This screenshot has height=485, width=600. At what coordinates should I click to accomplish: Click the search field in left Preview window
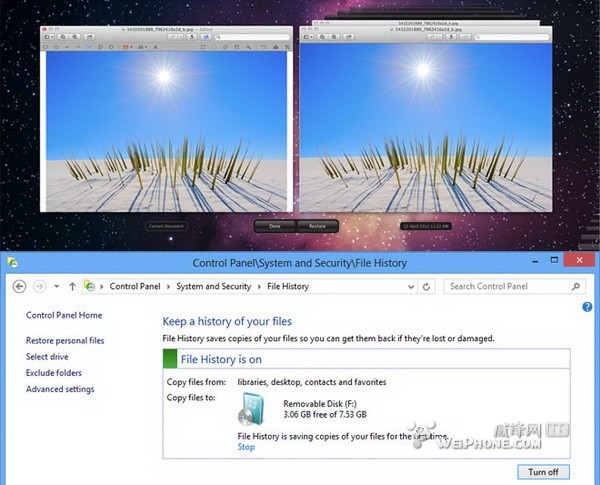click(x=252, y=37)
